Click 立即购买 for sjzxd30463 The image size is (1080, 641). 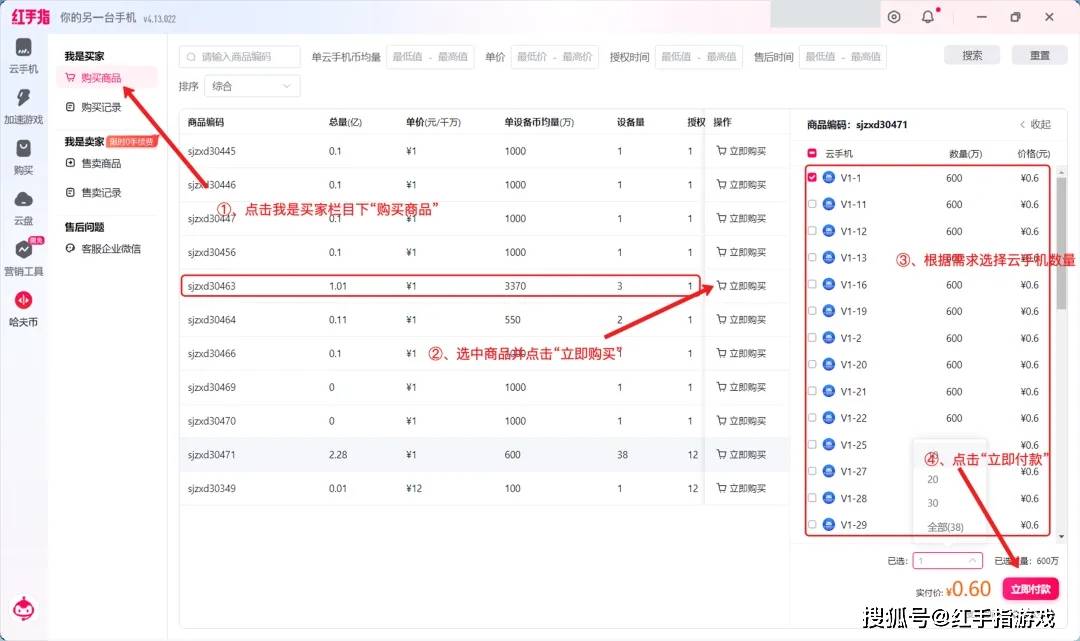[x=741, y=286]
